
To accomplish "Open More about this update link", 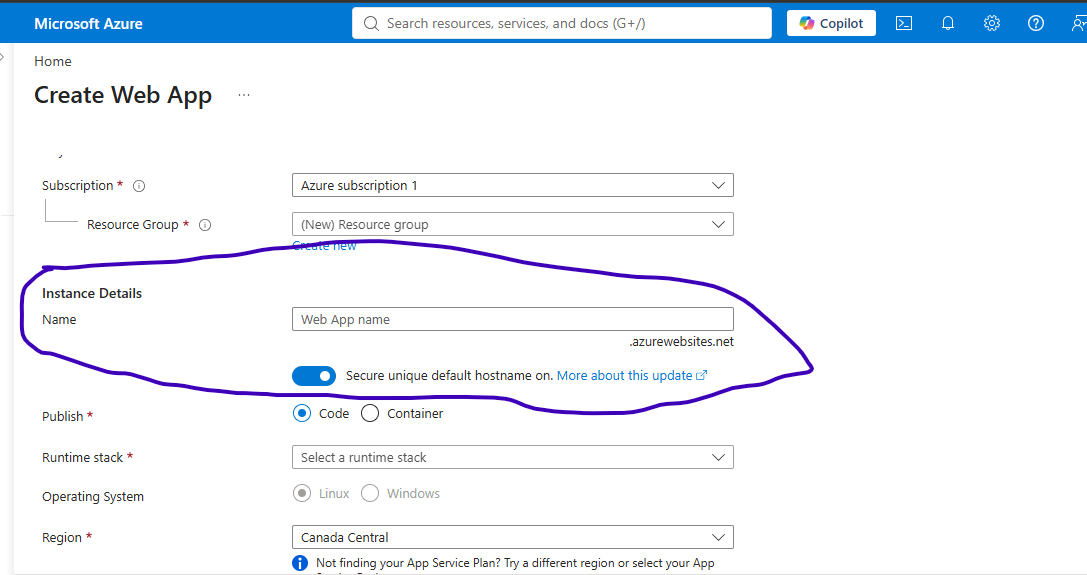I will click(x=632, y=375).
